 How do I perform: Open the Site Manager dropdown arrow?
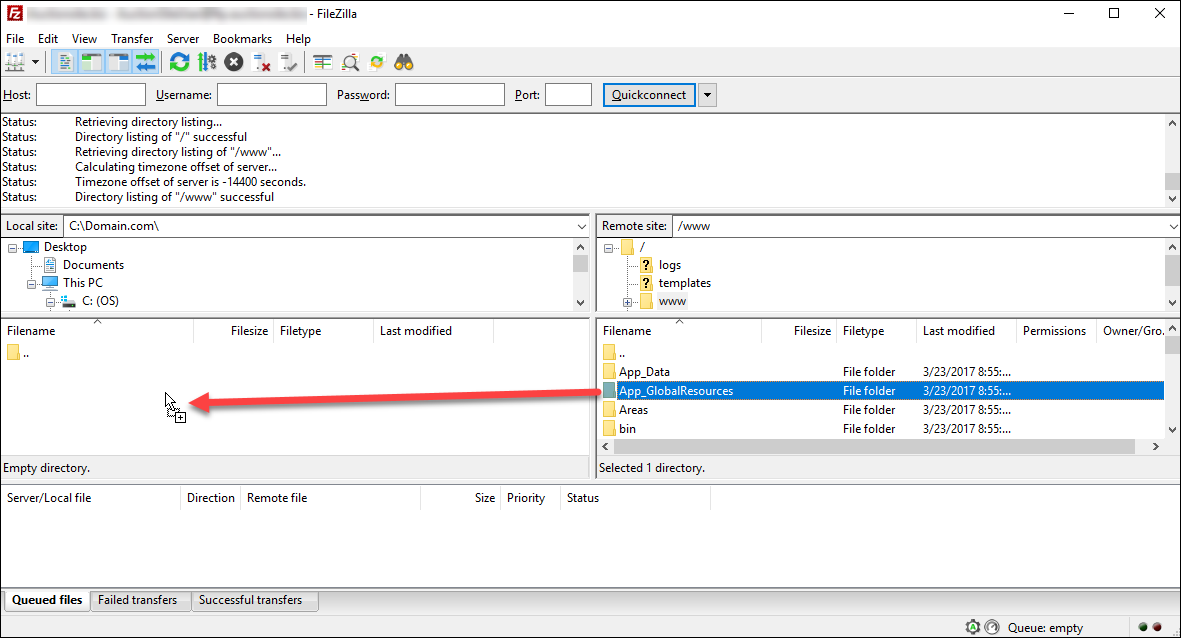tap(35, 63)
